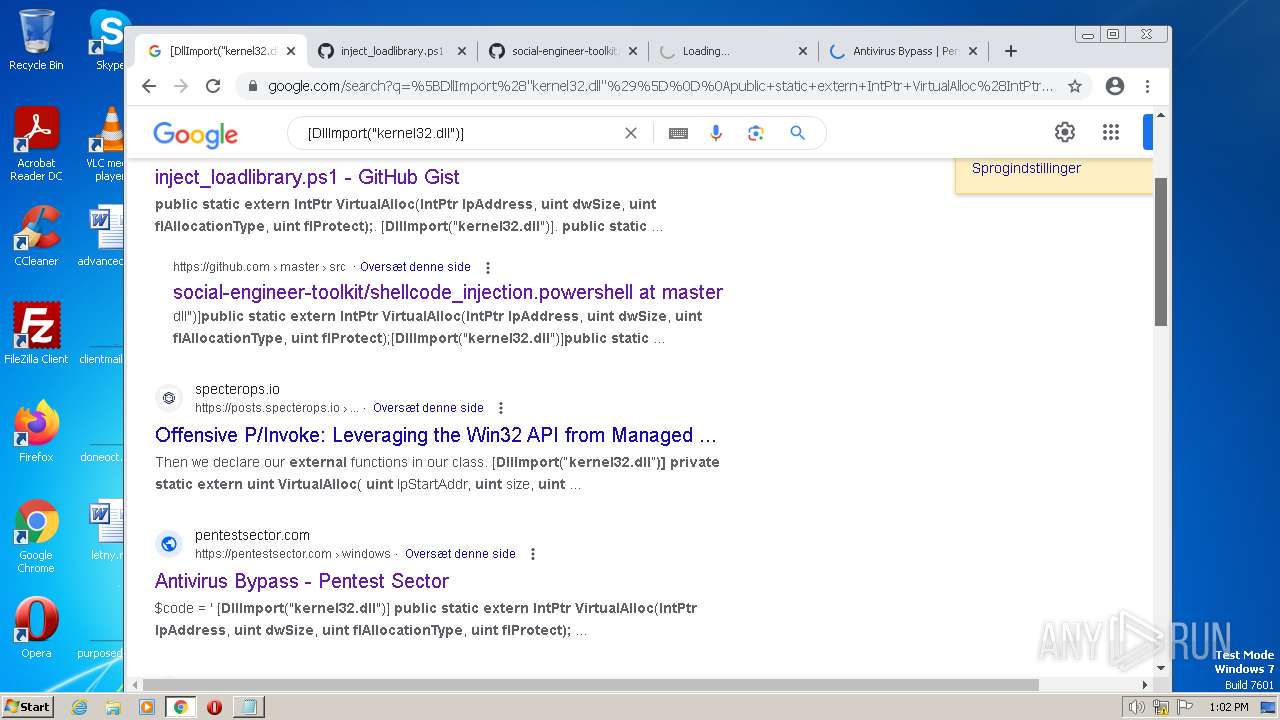Viewport: 1280px width, 720px height.
Task: Close the inject_loadlibrary.ps1 tab
Action: pos(462,51)
